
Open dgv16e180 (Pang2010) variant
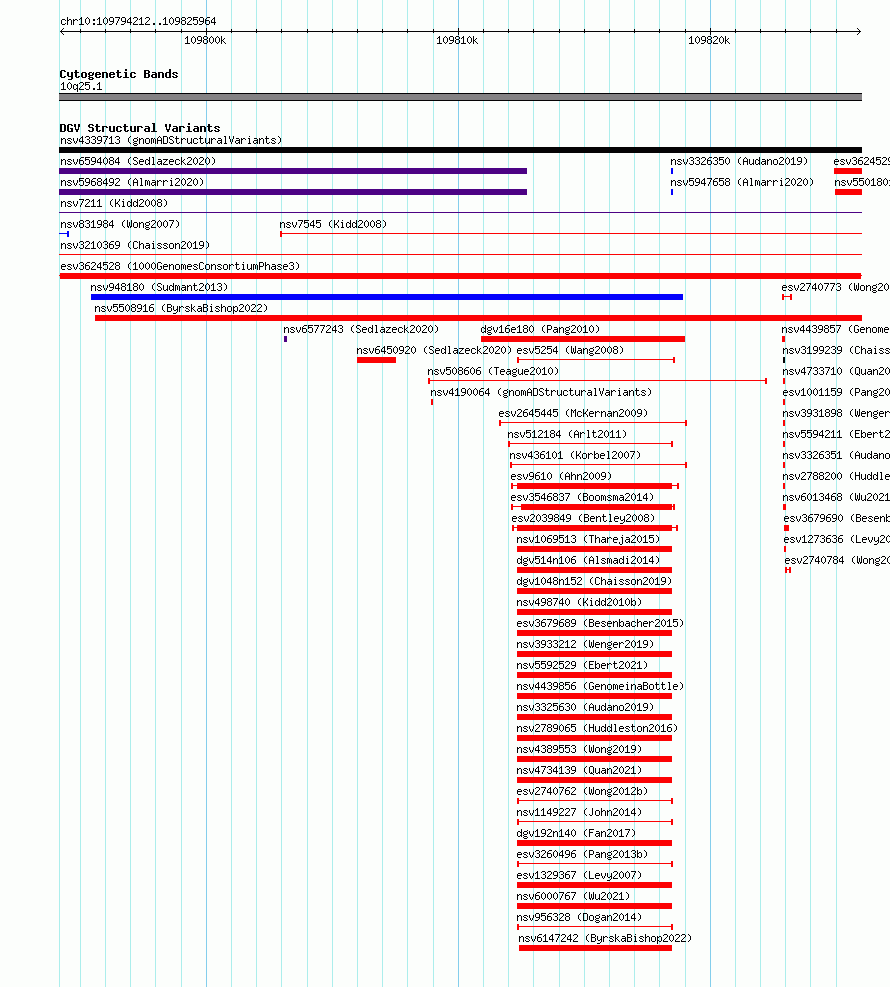pos(540,329)
